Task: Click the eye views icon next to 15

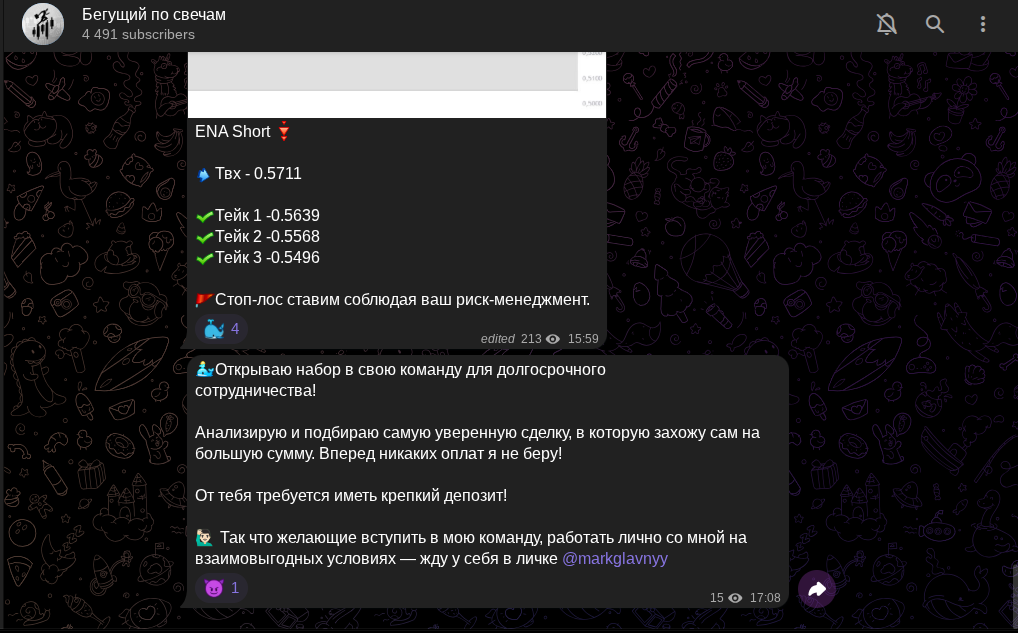Action: [735, 598]
